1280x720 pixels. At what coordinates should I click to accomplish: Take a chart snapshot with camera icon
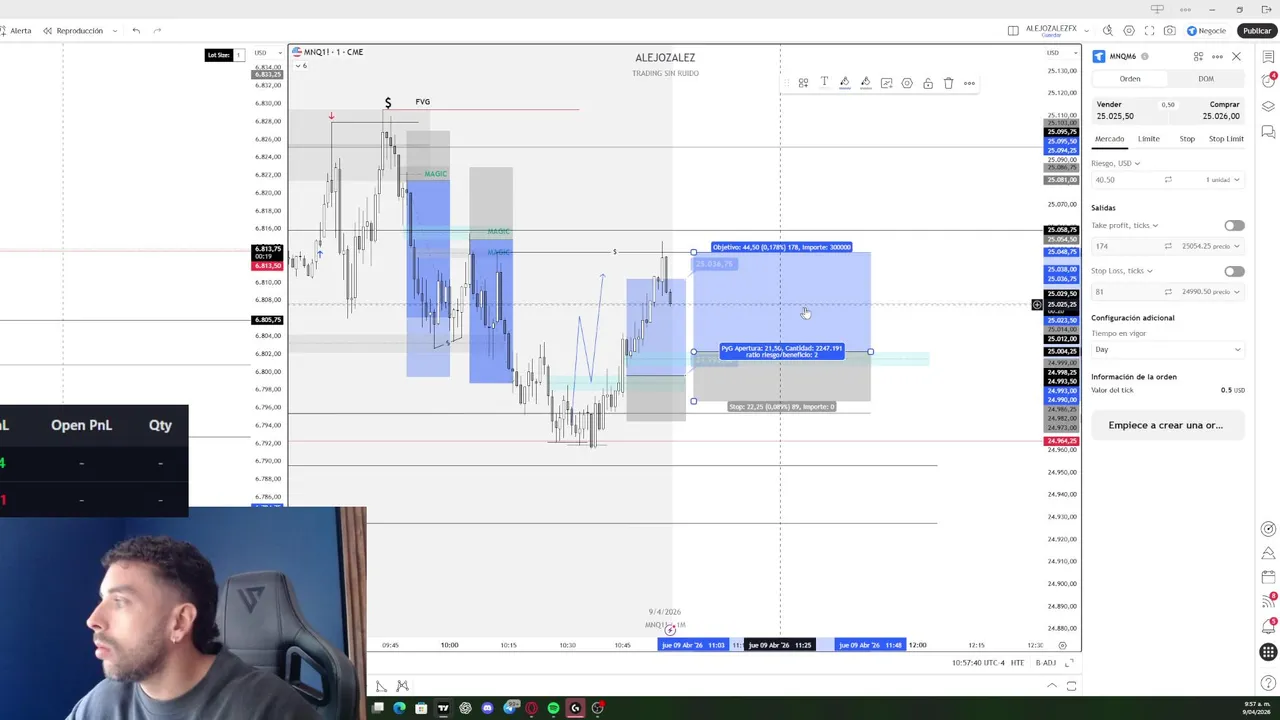coord(1170,31)
